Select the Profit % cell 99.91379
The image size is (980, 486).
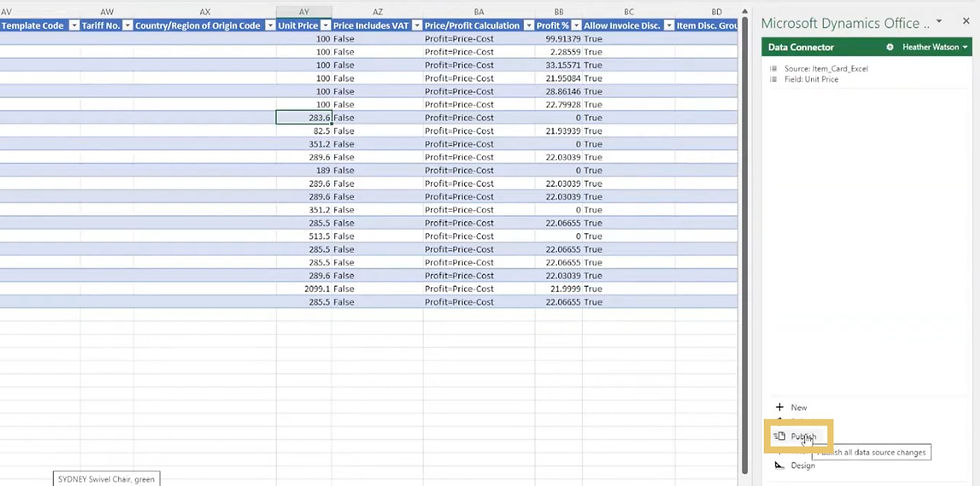tap(559, 39)
